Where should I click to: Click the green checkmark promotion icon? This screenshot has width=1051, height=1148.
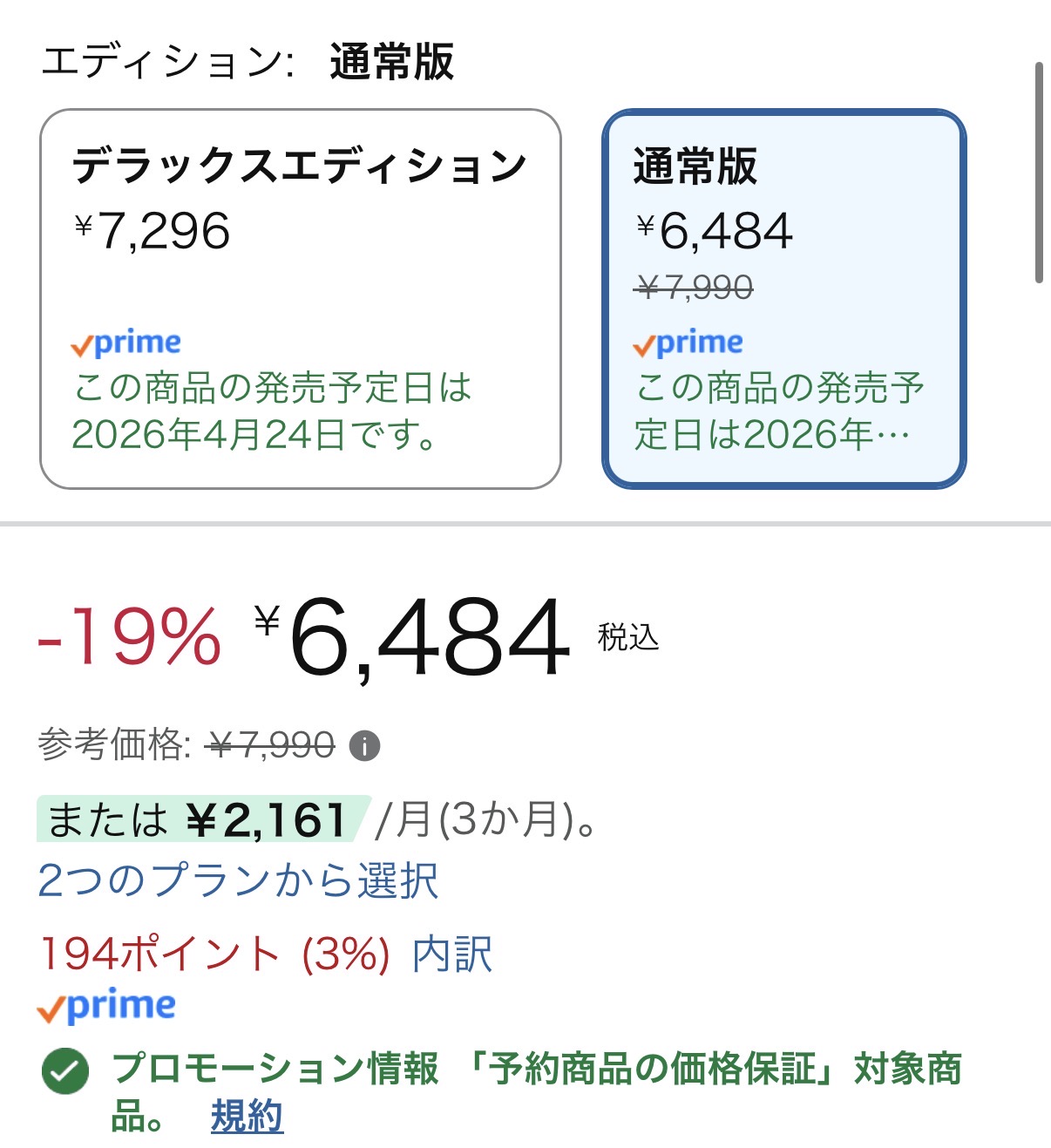coord(65,1071)
